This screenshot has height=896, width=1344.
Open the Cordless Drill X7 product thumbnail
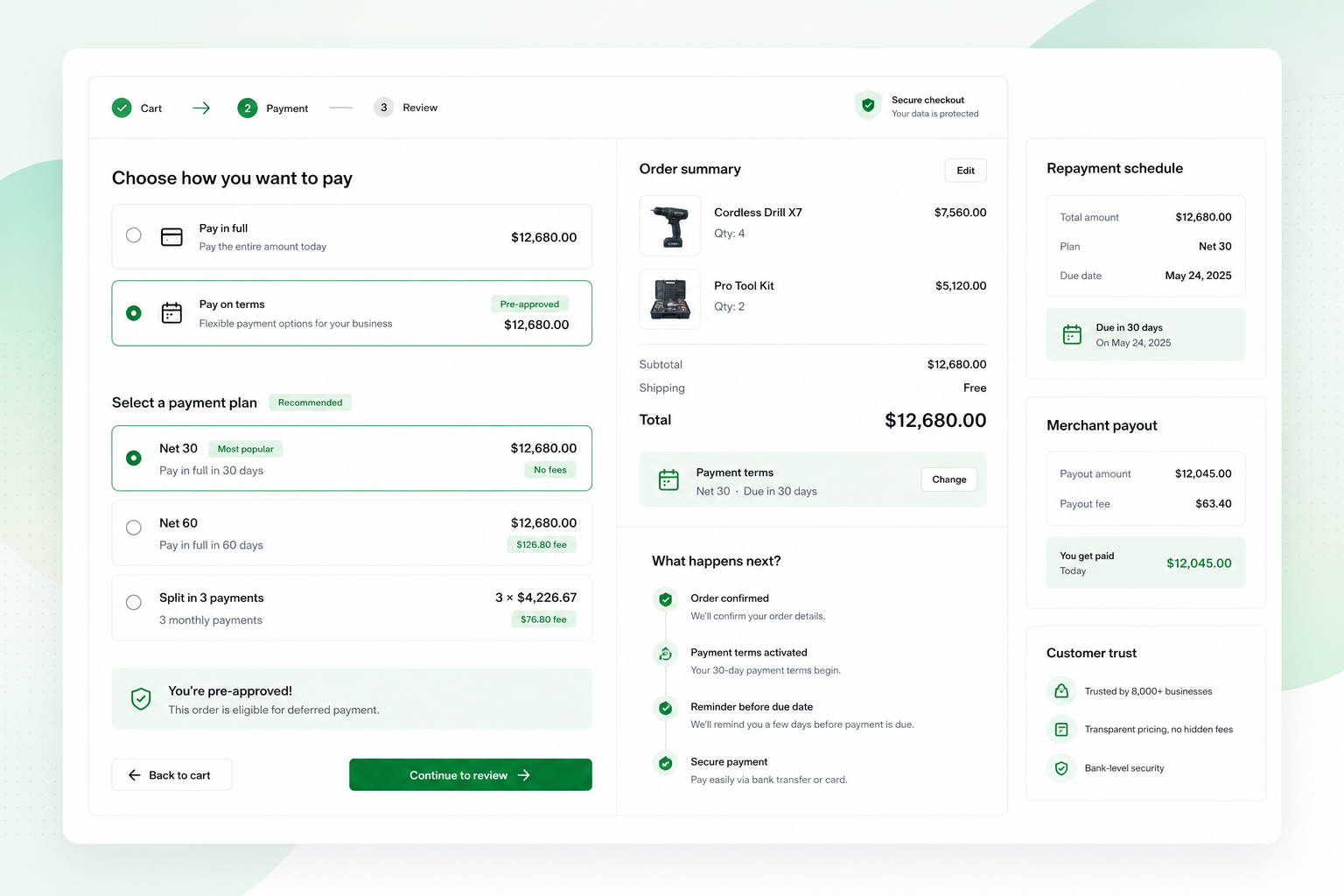(x=670, y=226)
